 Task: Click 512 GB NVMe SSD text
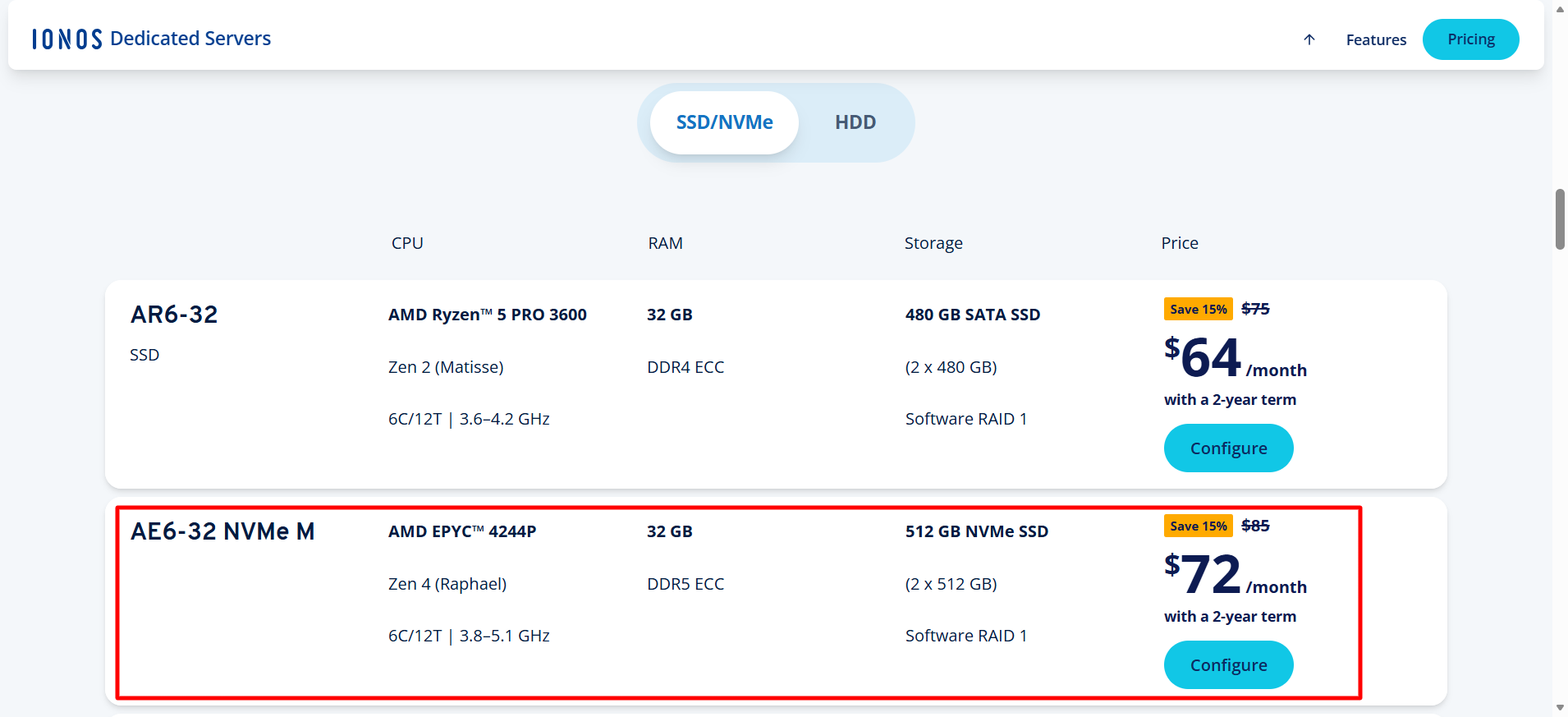977,531
